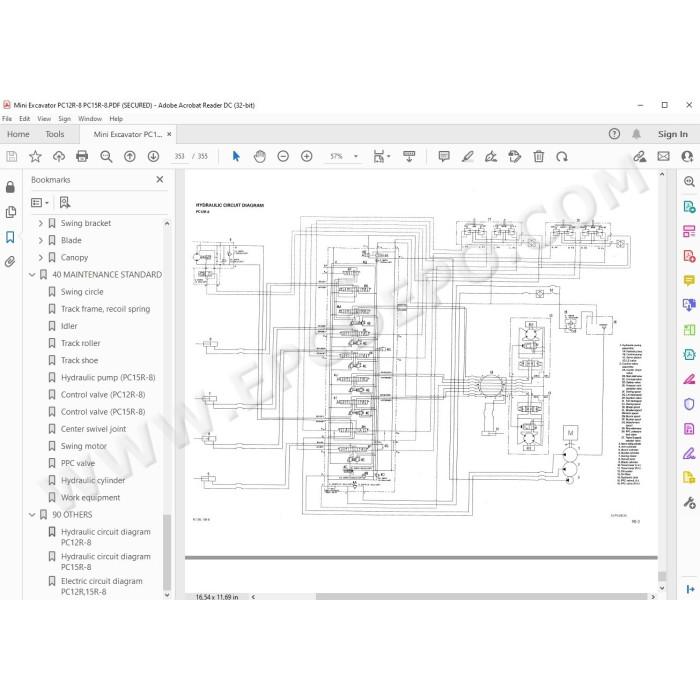Click the upload to cloud icon
The height and width of the screenshot is (700, 700).
pos(59,156)
